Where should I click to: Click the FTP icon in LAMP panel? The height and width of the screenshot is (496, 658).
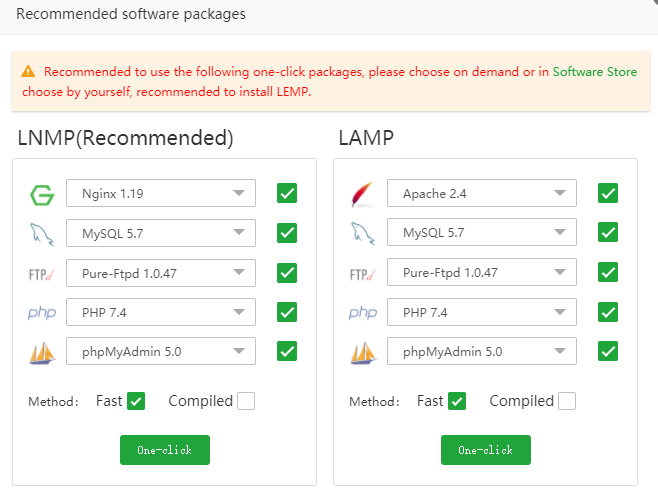tap(362, 273)
